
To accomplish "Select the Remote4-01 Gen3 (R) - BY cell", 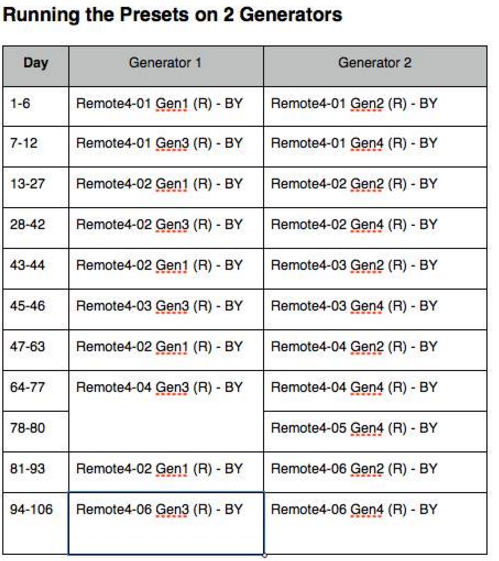I will tap(166, 147).
